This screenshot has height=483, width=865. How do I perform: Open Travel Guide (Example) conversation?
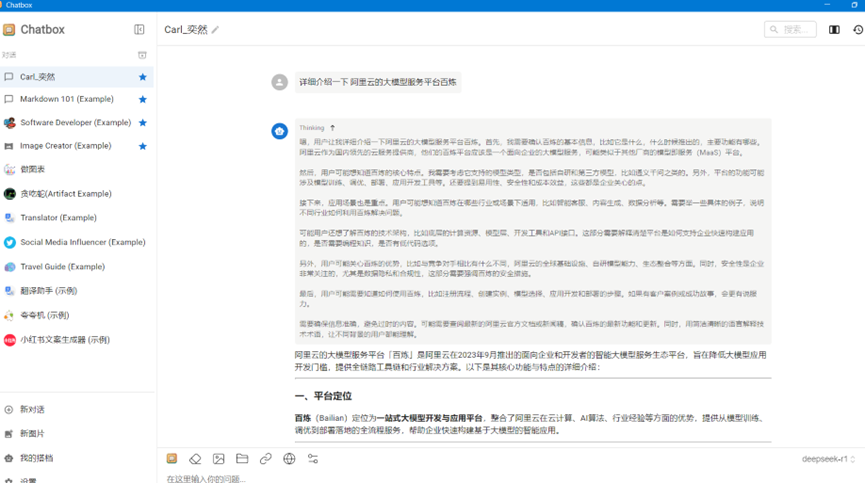click(77, 267)
